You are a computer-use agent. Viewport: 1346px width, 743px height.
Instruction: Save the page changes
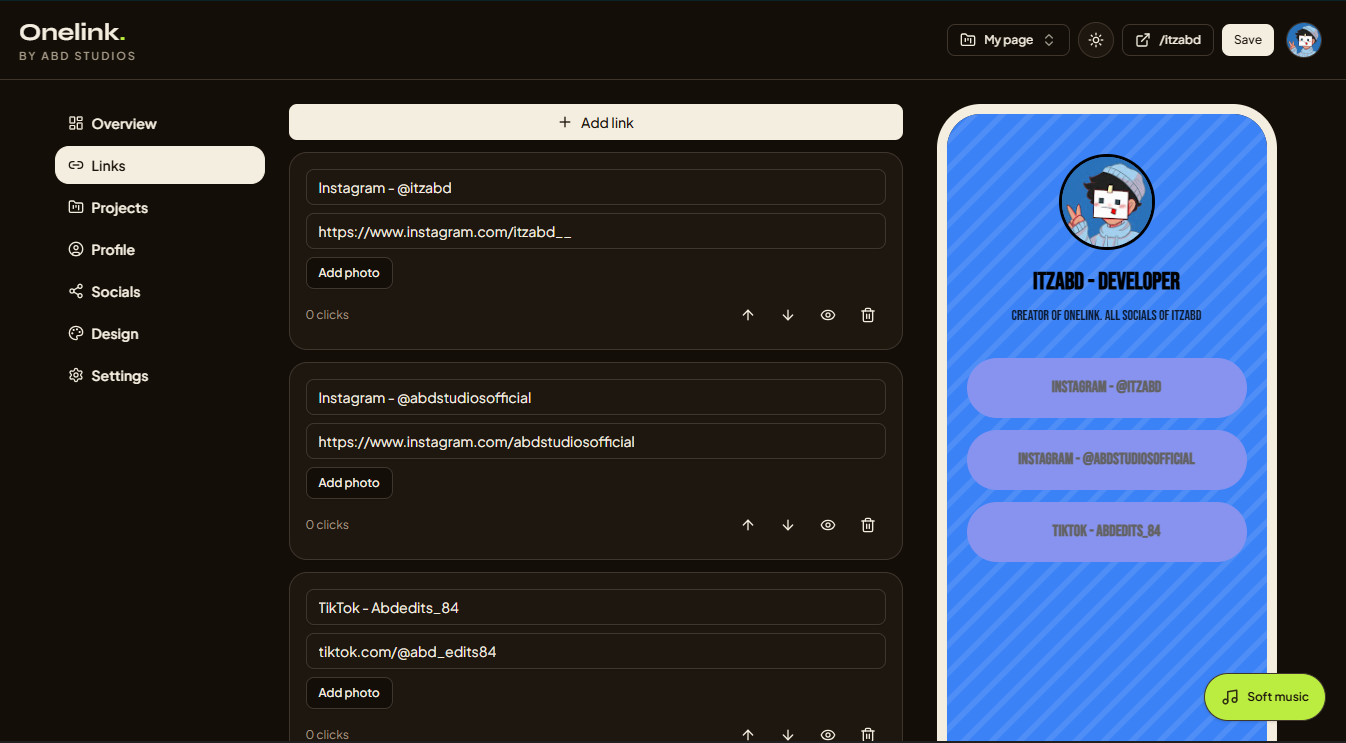pos(1248,40)
